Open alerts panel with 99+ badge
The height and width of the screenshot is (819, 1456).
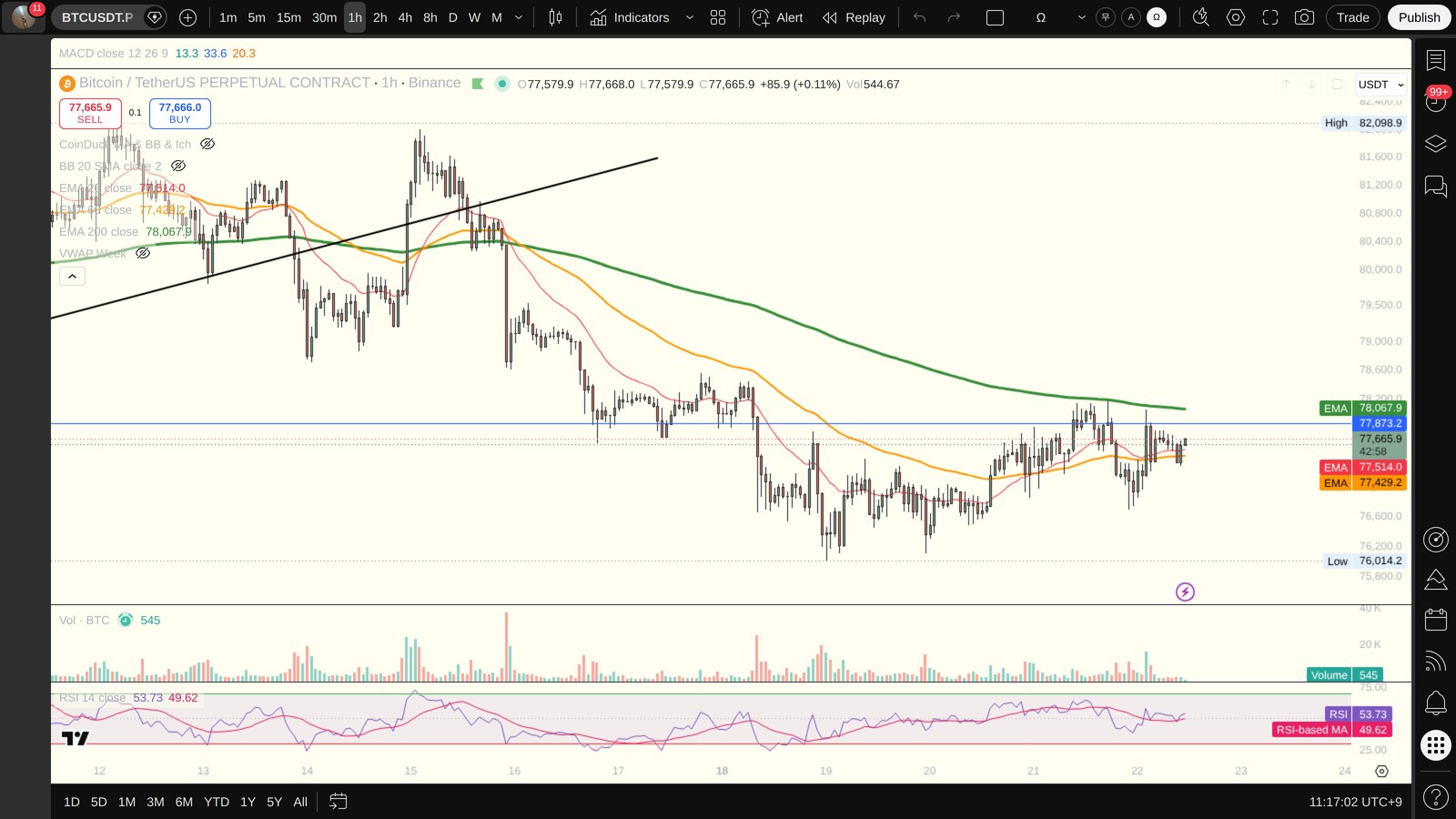[1436, 101]
